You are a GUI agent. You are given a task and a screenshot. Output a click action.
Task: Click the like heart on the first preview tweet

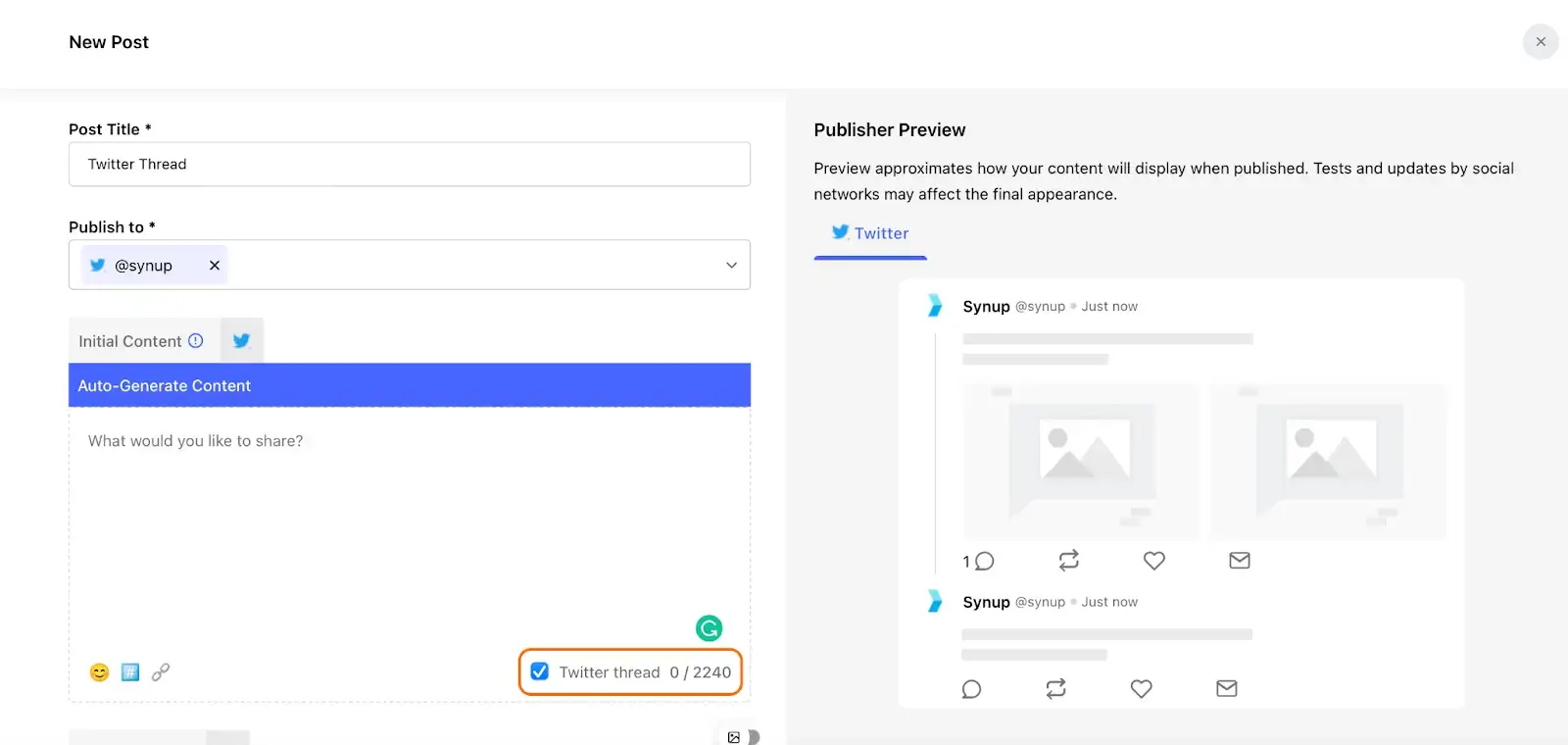pos(1154,561)
